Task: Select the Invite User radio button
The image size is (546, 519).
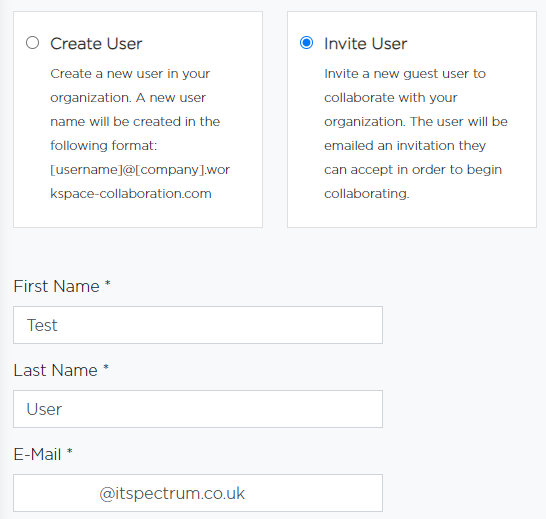Action: 306,43
